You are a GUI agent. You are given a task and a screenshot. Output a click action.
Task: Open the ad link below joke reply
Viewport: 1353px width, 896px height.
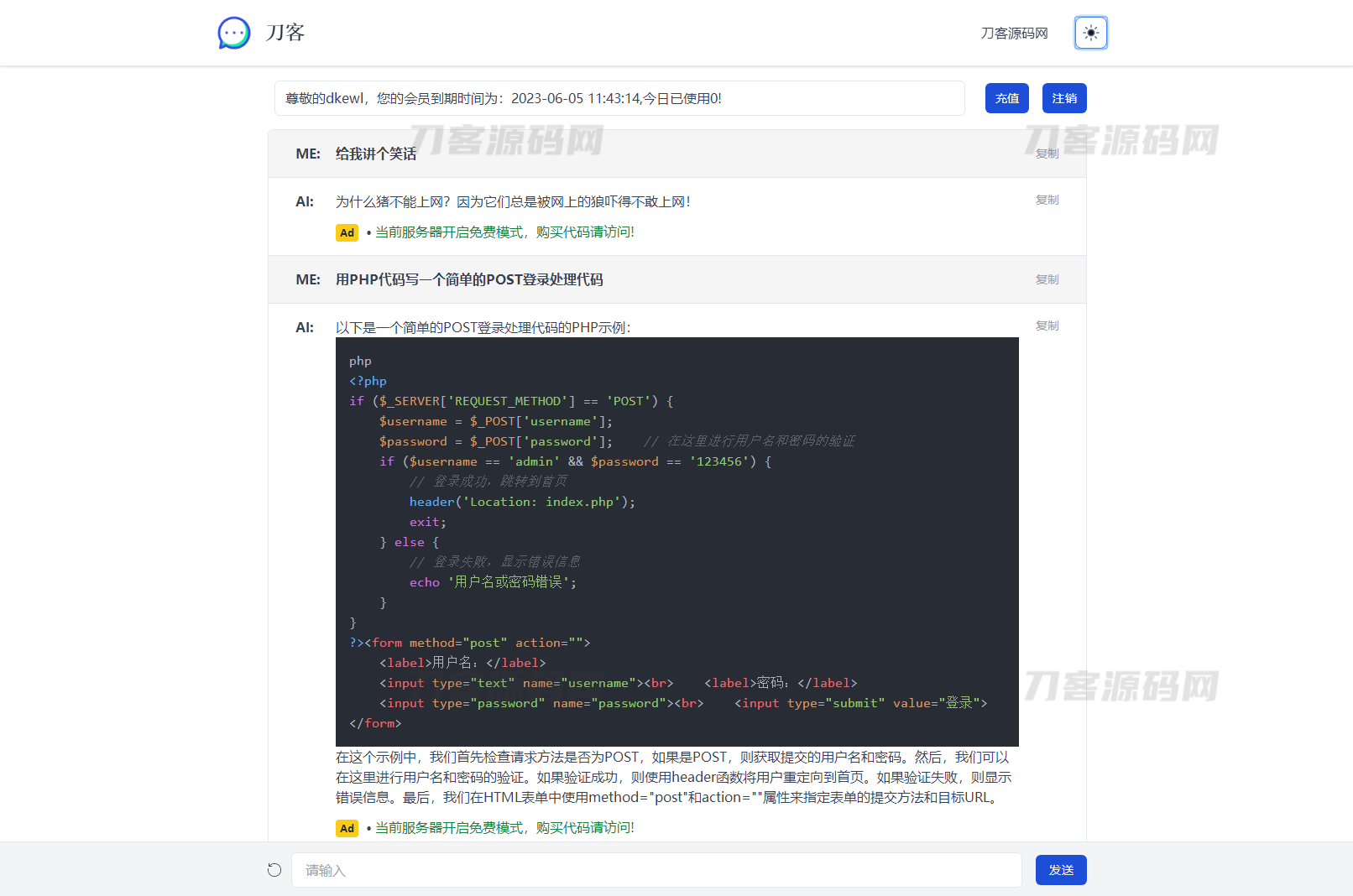pos(504,232)
